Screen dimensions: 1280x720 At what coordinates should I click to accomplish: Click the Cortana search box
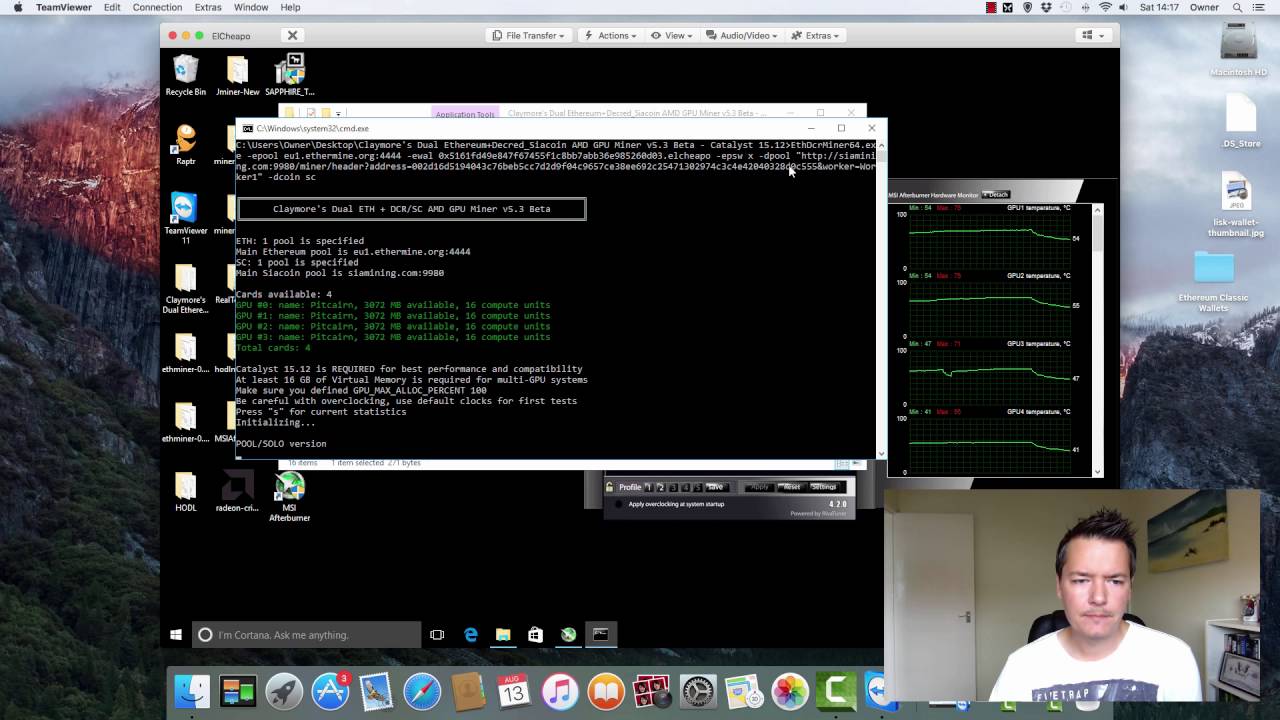pos(307,635)
